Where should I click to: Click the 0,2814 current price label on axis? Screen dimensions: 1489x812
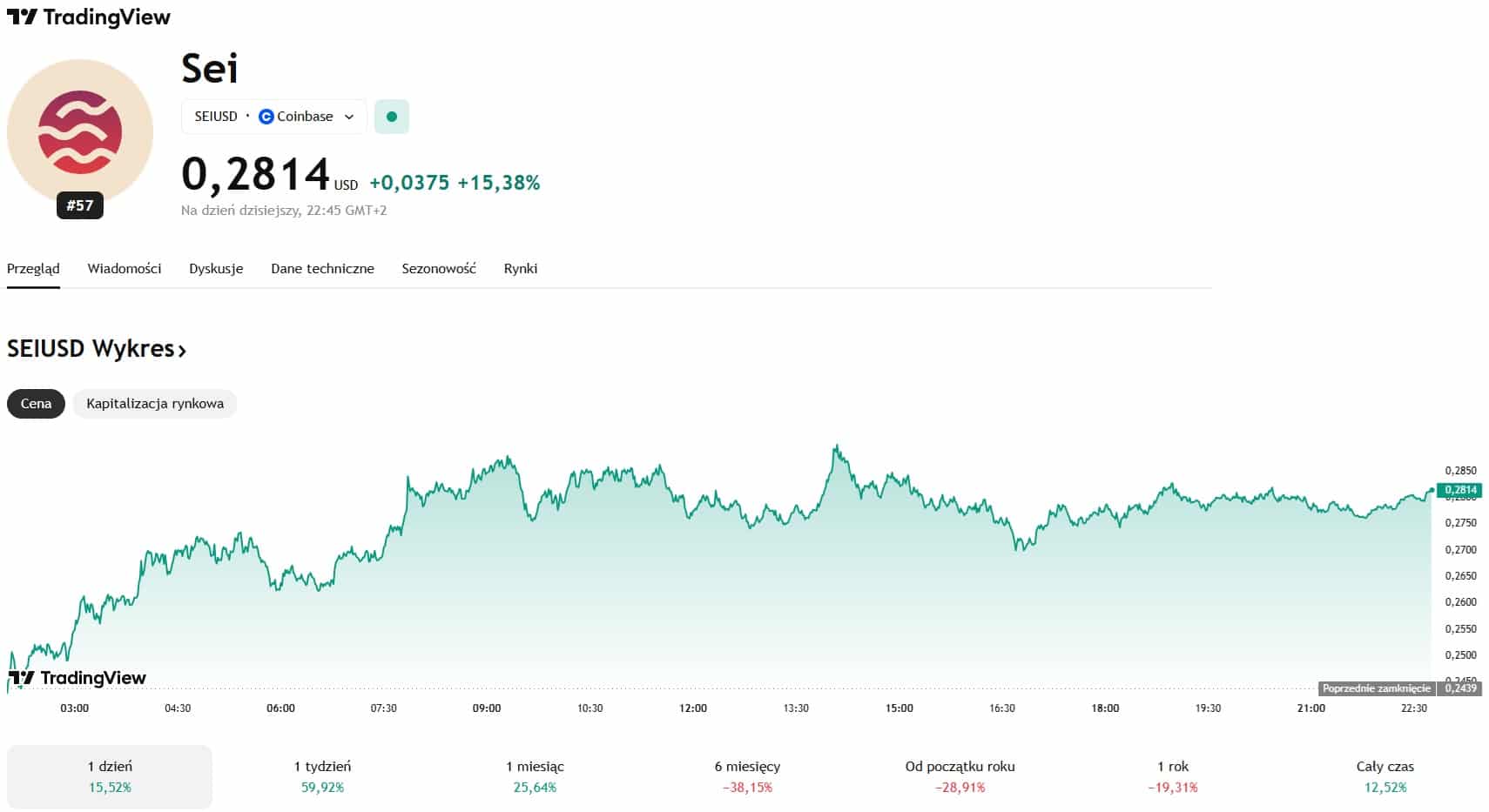click(1459, 490)
